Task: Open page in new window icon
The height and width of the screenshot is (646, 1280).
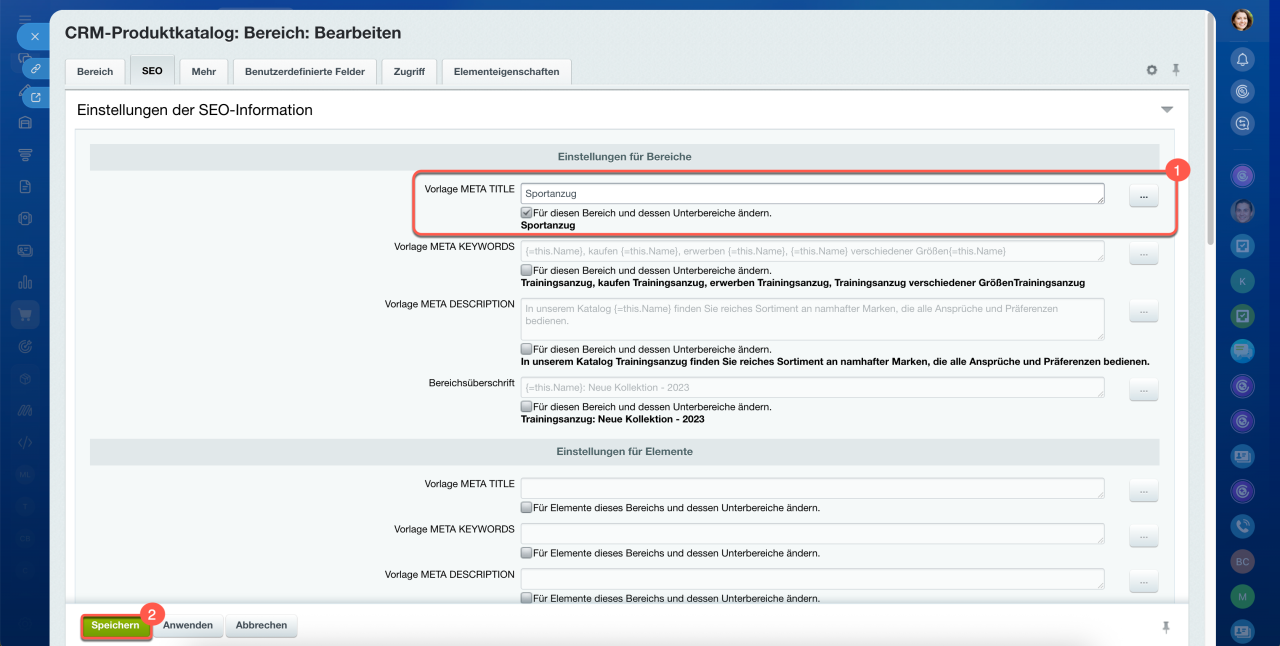Action: pyautogui.click(x=36, y=97)
